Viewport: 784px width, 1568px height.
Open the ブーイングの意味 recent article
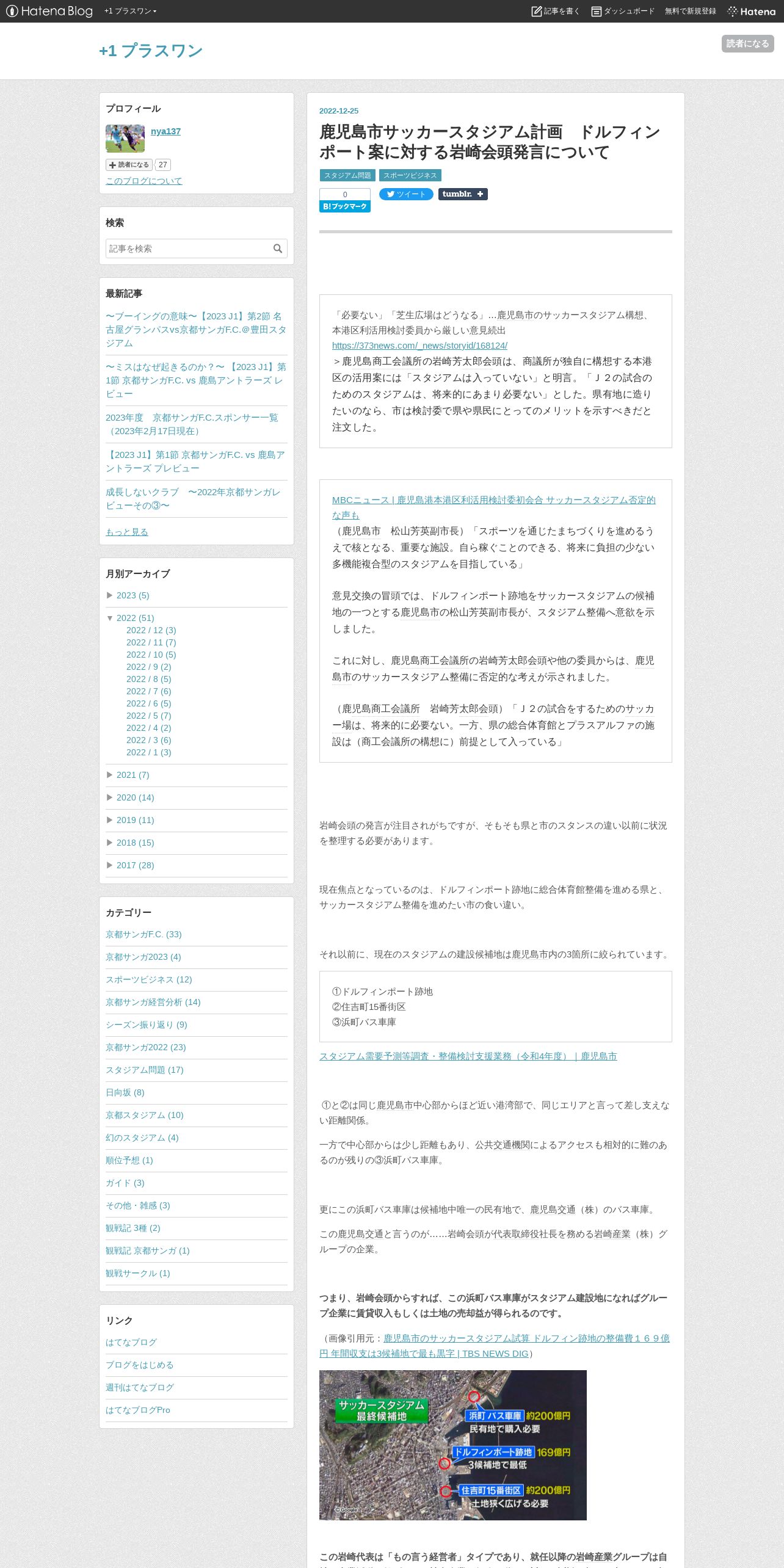[x=196, y=330]
